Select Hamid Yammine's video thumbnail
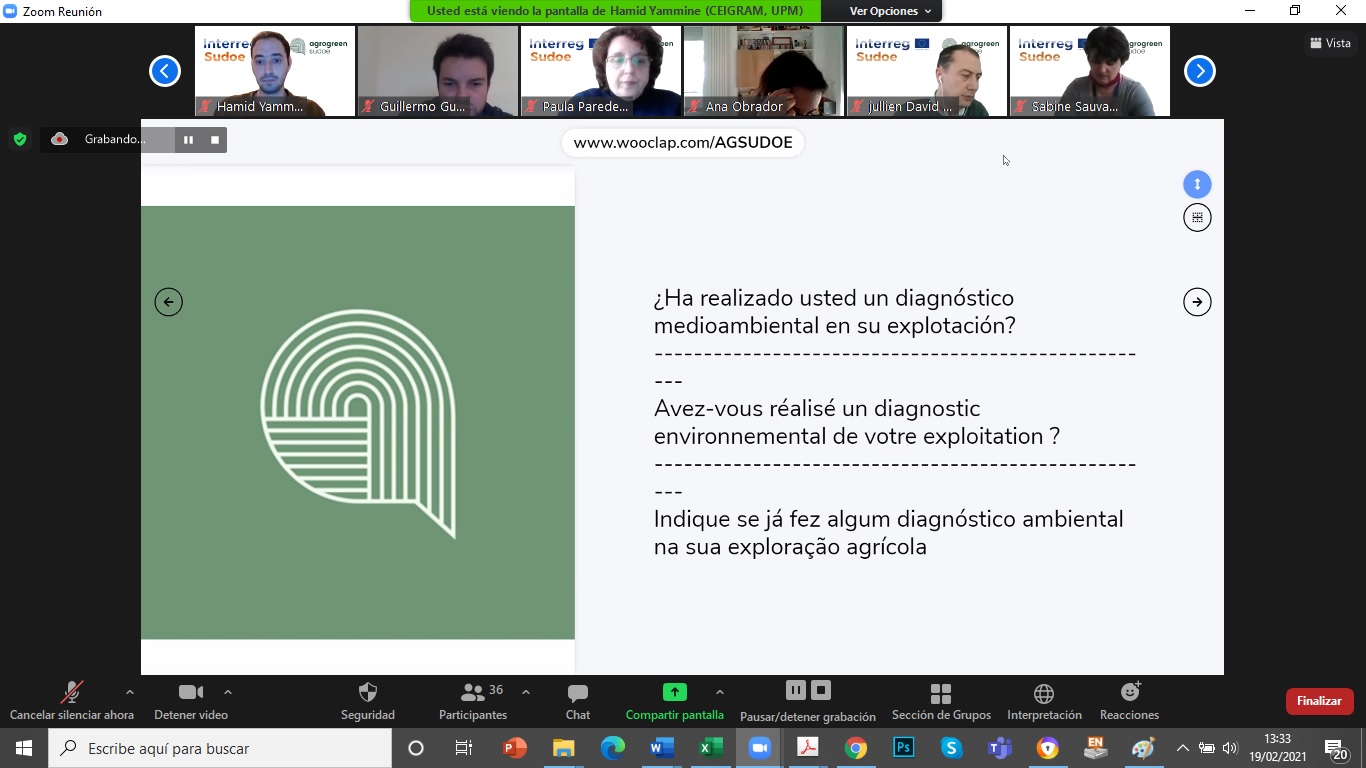The image size is (1366, 768). (x=274, y=71)
